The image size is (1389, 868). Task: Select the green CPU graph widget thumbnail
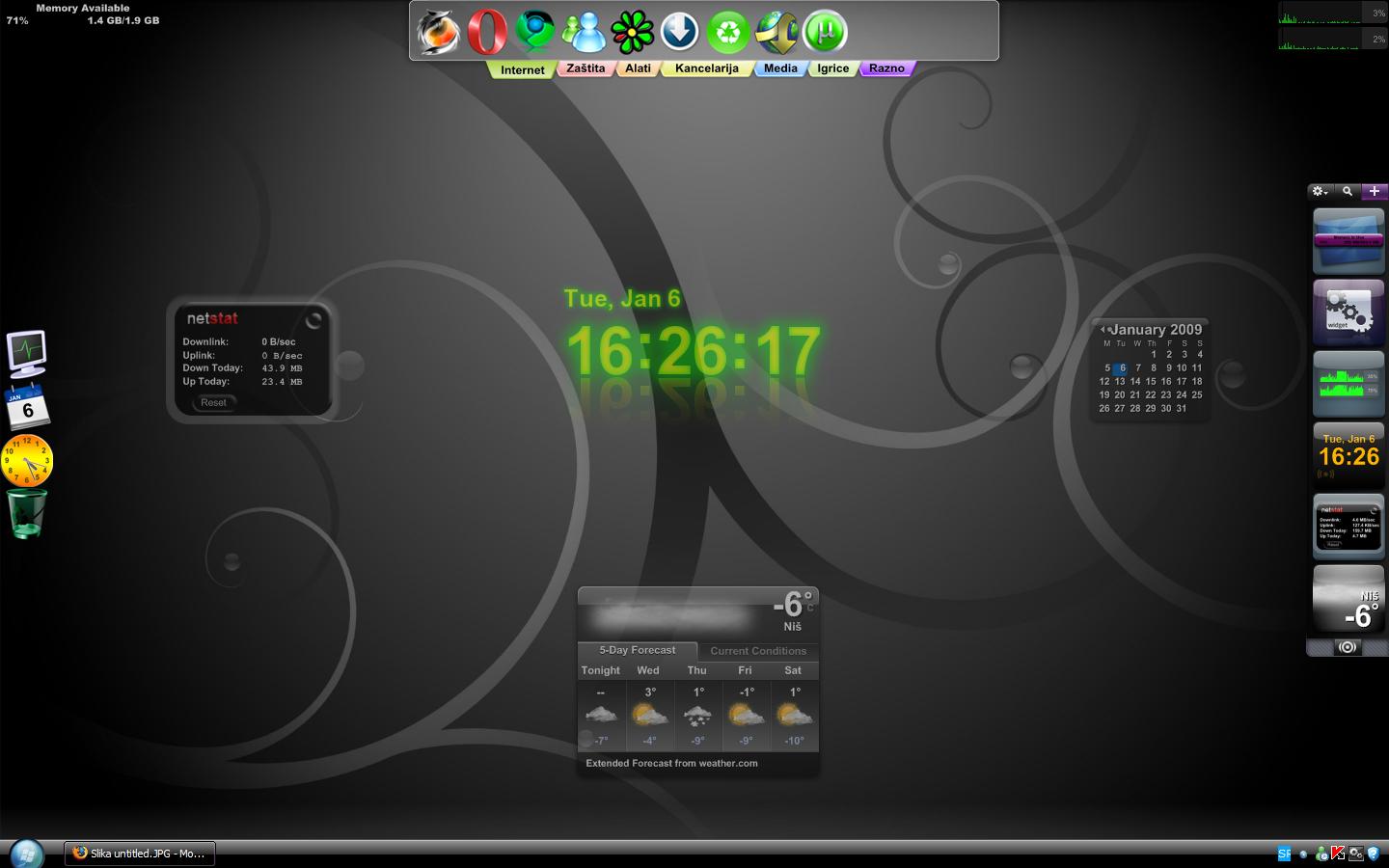click(1348, 384)
